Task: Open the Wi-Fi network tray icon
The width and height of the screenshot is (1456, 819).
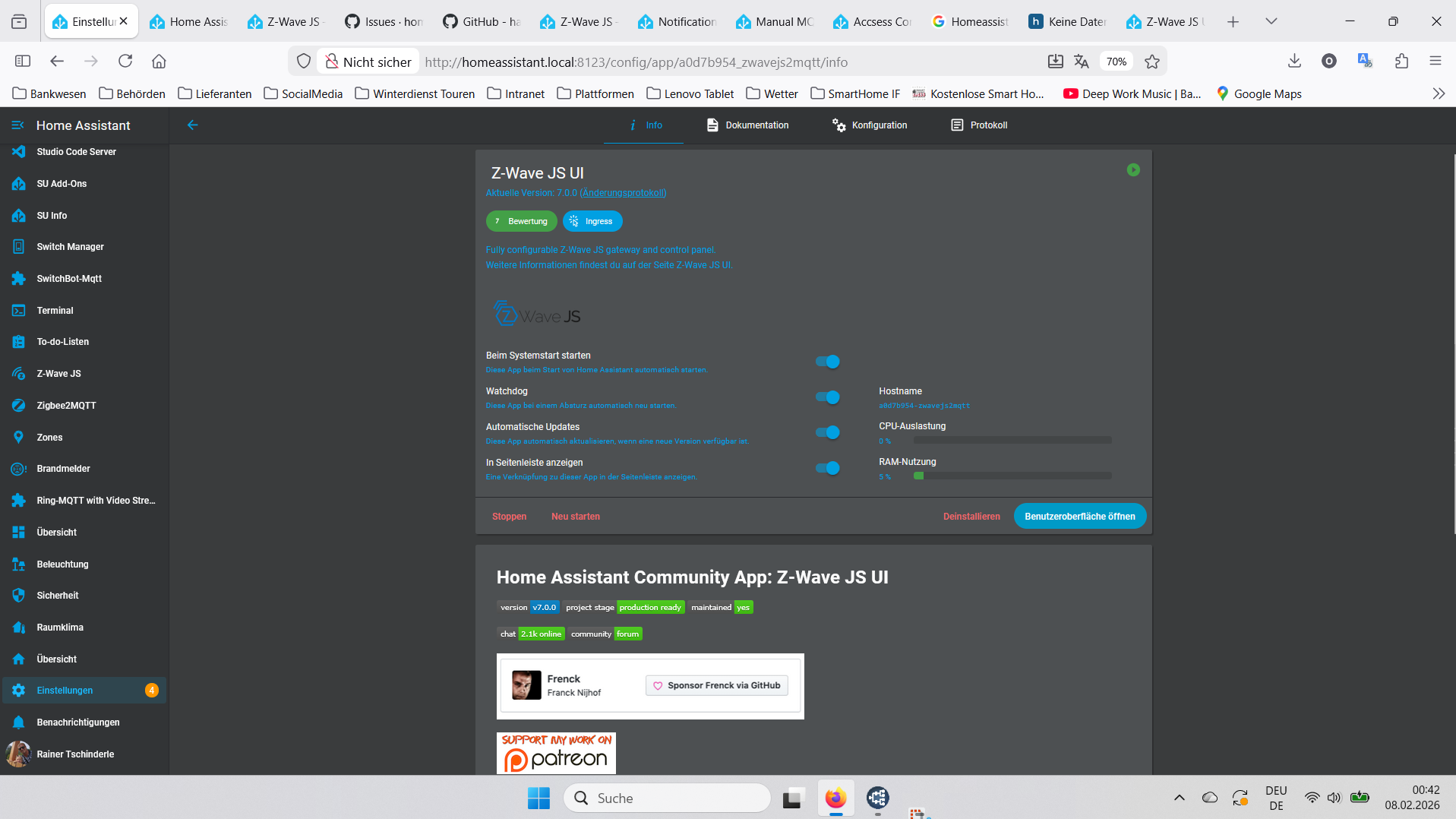Action: click(1312, 798)
